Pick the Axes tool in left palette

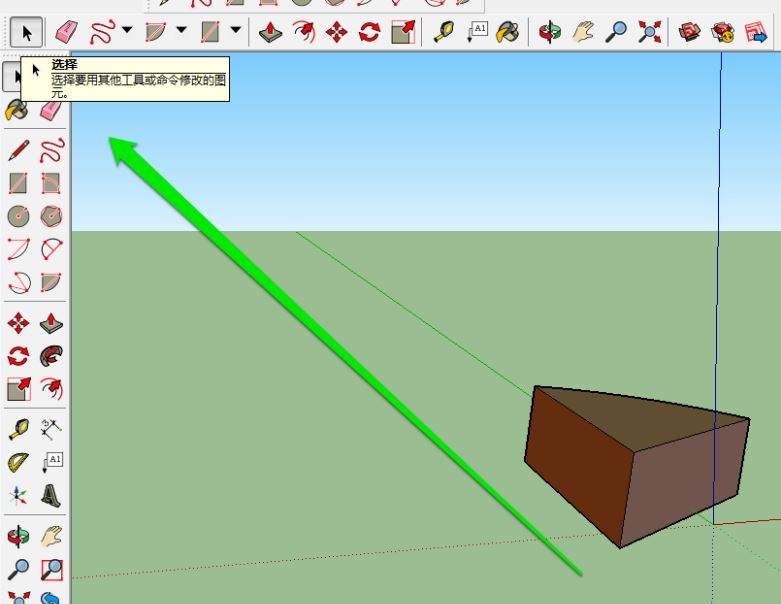click(18, 495)
